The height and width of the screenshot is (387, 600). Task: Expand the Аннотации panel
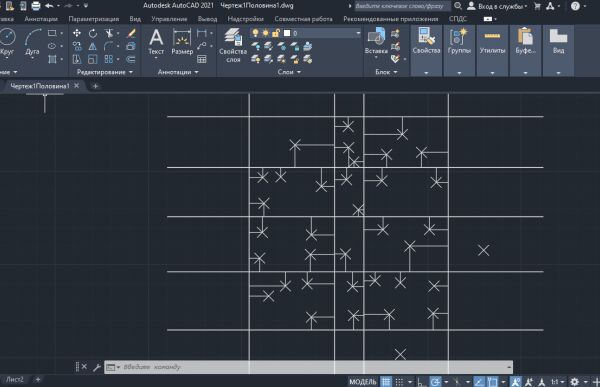point(178,72)
